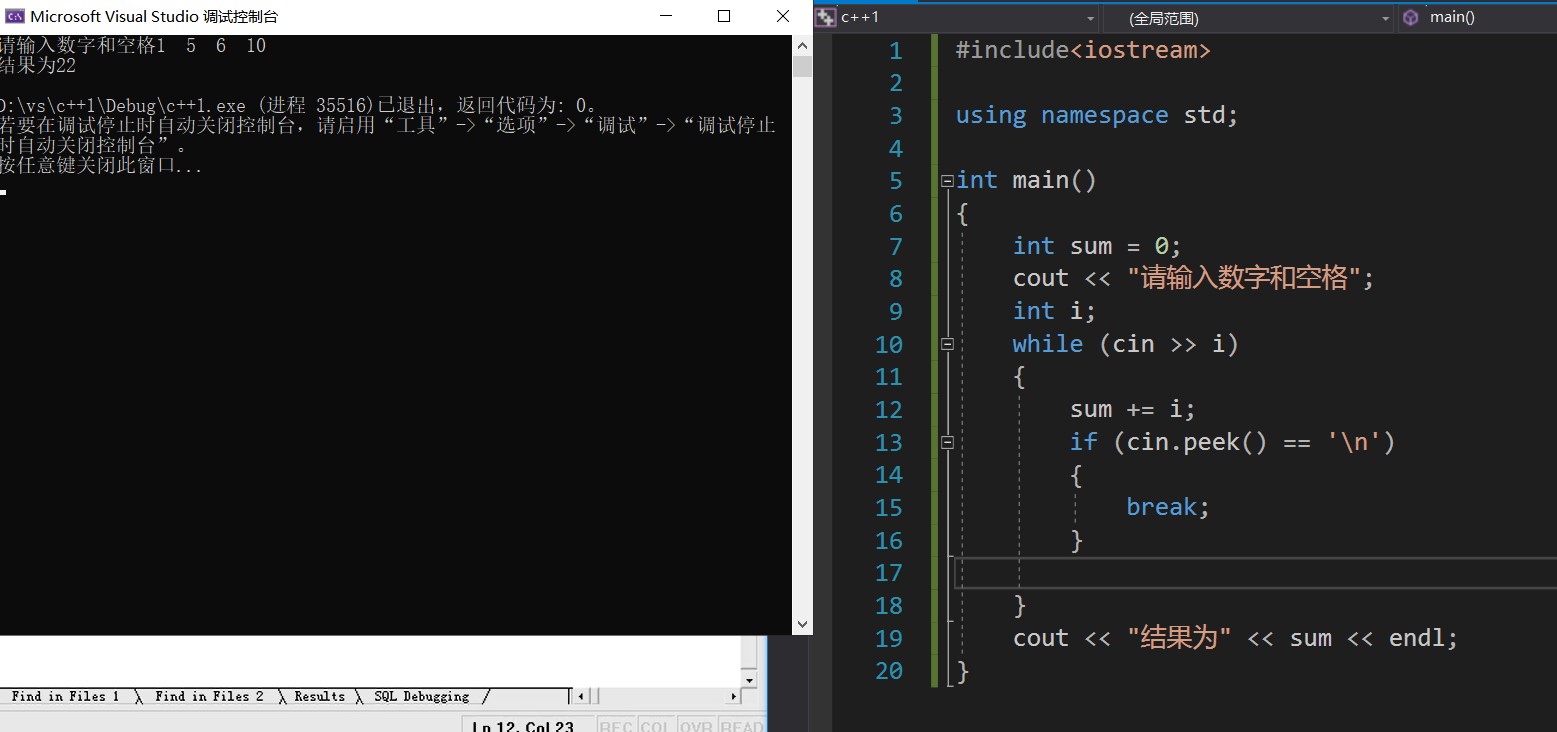Click the console scrollbar down arrow
This screenshot has width=1557, height=732.
pyautogui.click(x=802, y=624)
